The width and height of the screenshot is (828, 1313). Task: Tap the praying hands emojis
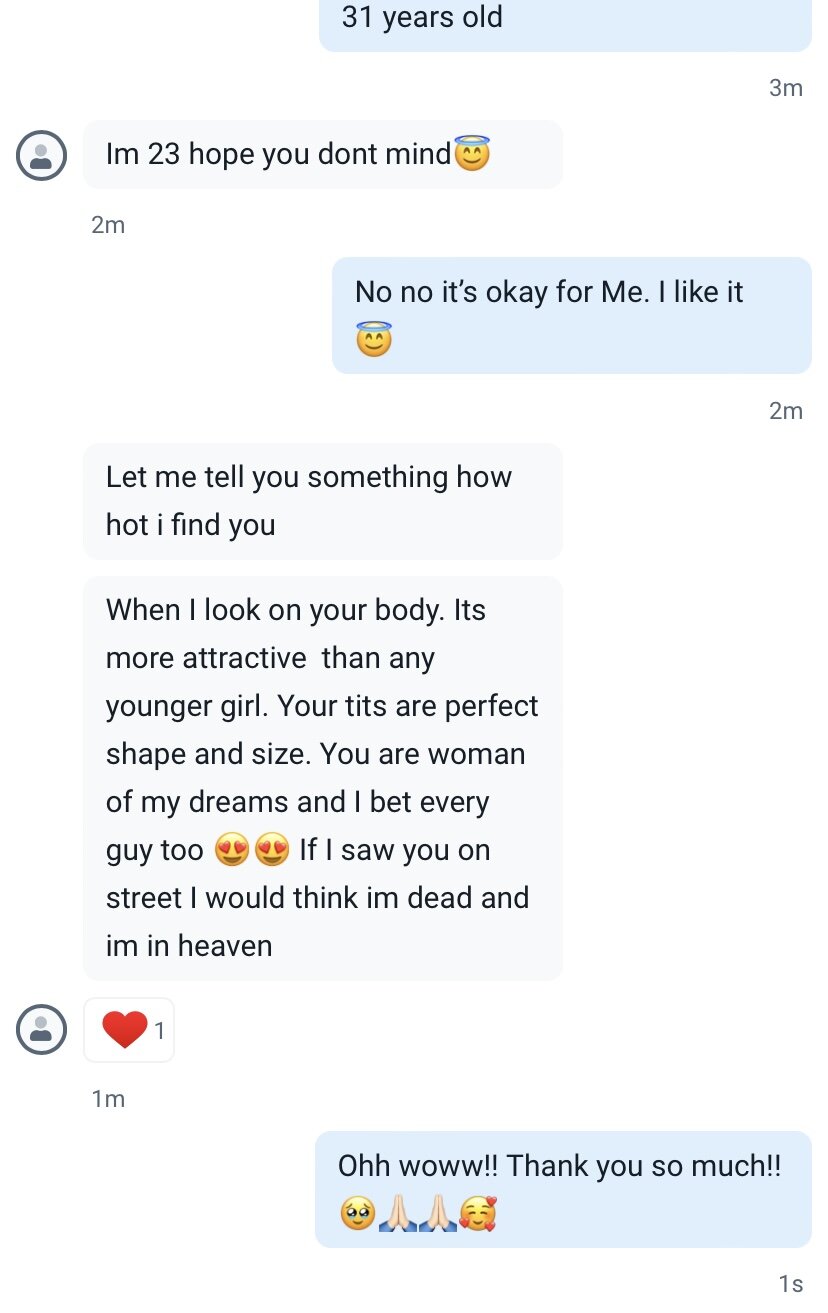[417, 1216]
